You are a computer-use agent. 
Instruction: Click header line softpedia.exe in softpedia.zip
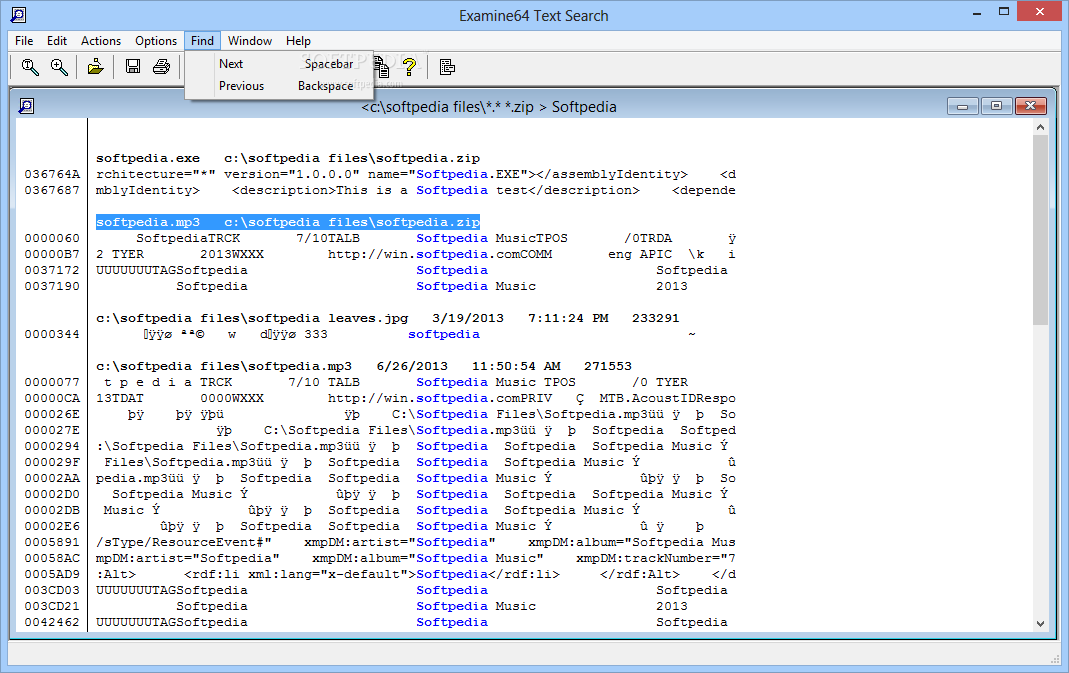click(288, 158)
